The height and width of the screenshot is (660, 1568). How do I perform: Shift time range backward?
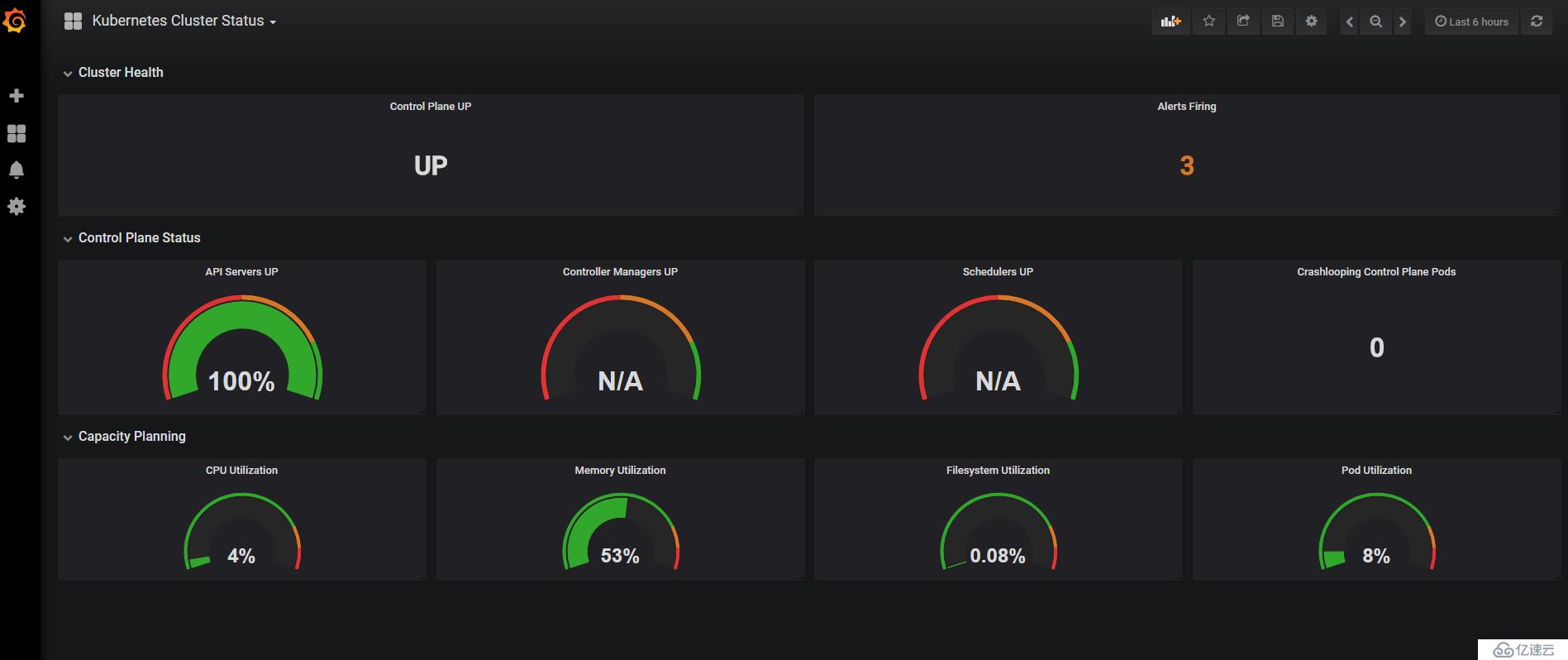[1349, 22]
